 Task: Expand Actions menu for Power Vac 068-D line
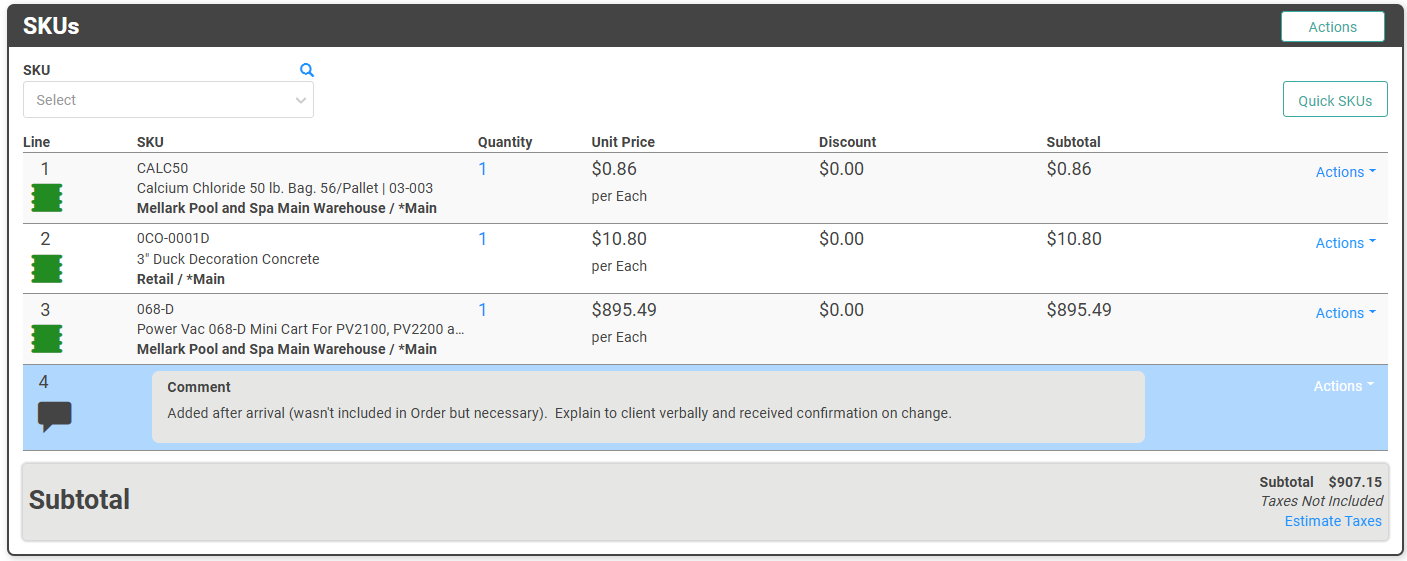(x=1344, y=313)
